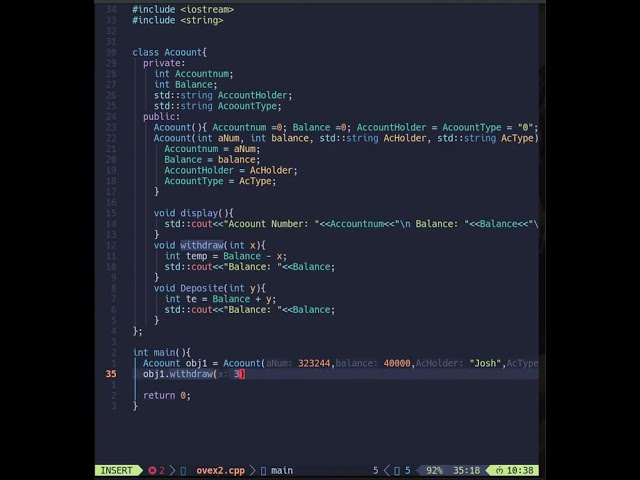The width and height of the screenshot is (640, 480).
Task: Click the class Acoount declaration line
Action: pyautogui.click(x=169, y=52)
